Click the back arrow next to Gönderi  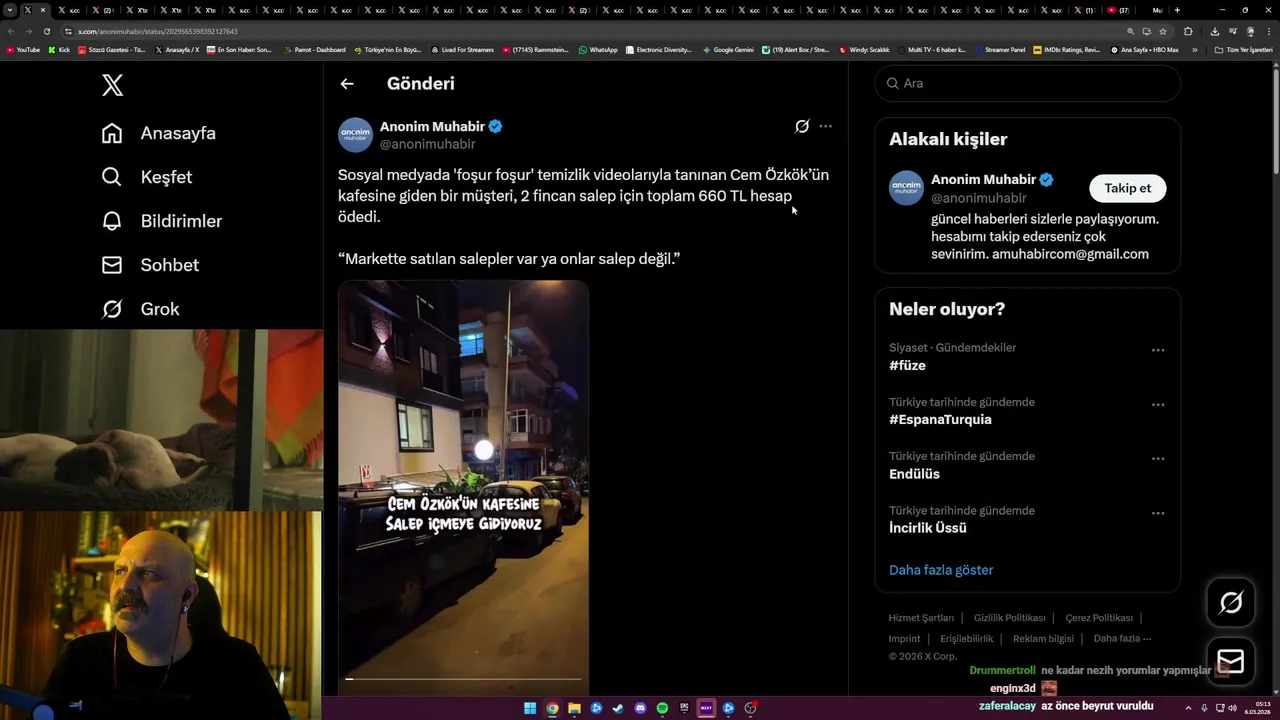click(x=347, y=84)
